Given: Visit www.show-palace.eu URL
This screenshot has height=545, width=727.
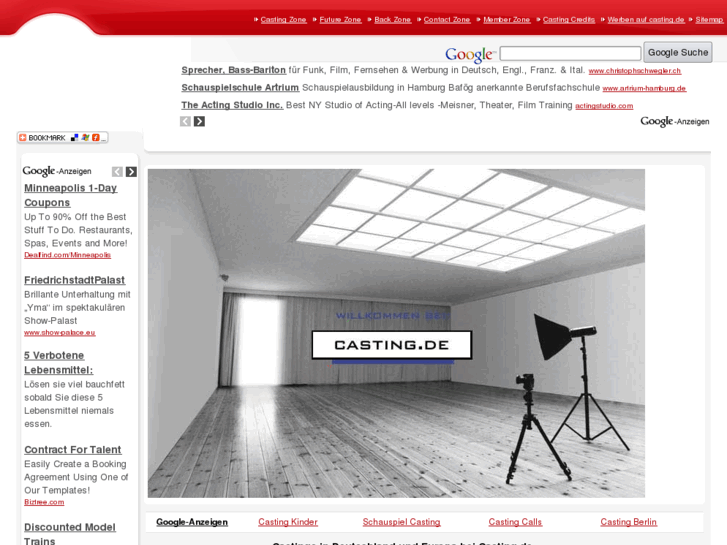Looking at the screenshot, I should 60,333.
